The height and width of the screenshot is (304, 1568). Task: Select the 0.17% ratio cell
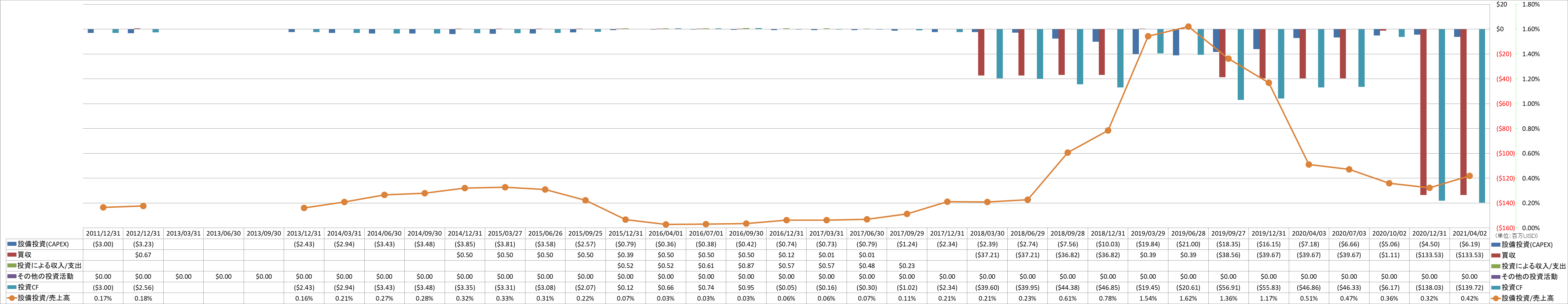[103, 299]
